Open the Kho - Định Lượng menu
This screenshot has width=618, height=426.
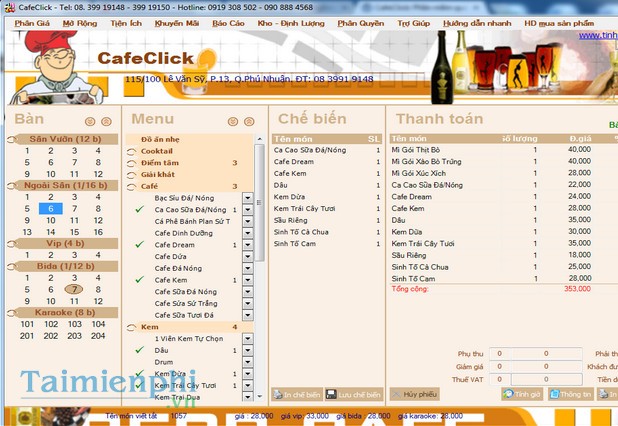tap(291, 23)
